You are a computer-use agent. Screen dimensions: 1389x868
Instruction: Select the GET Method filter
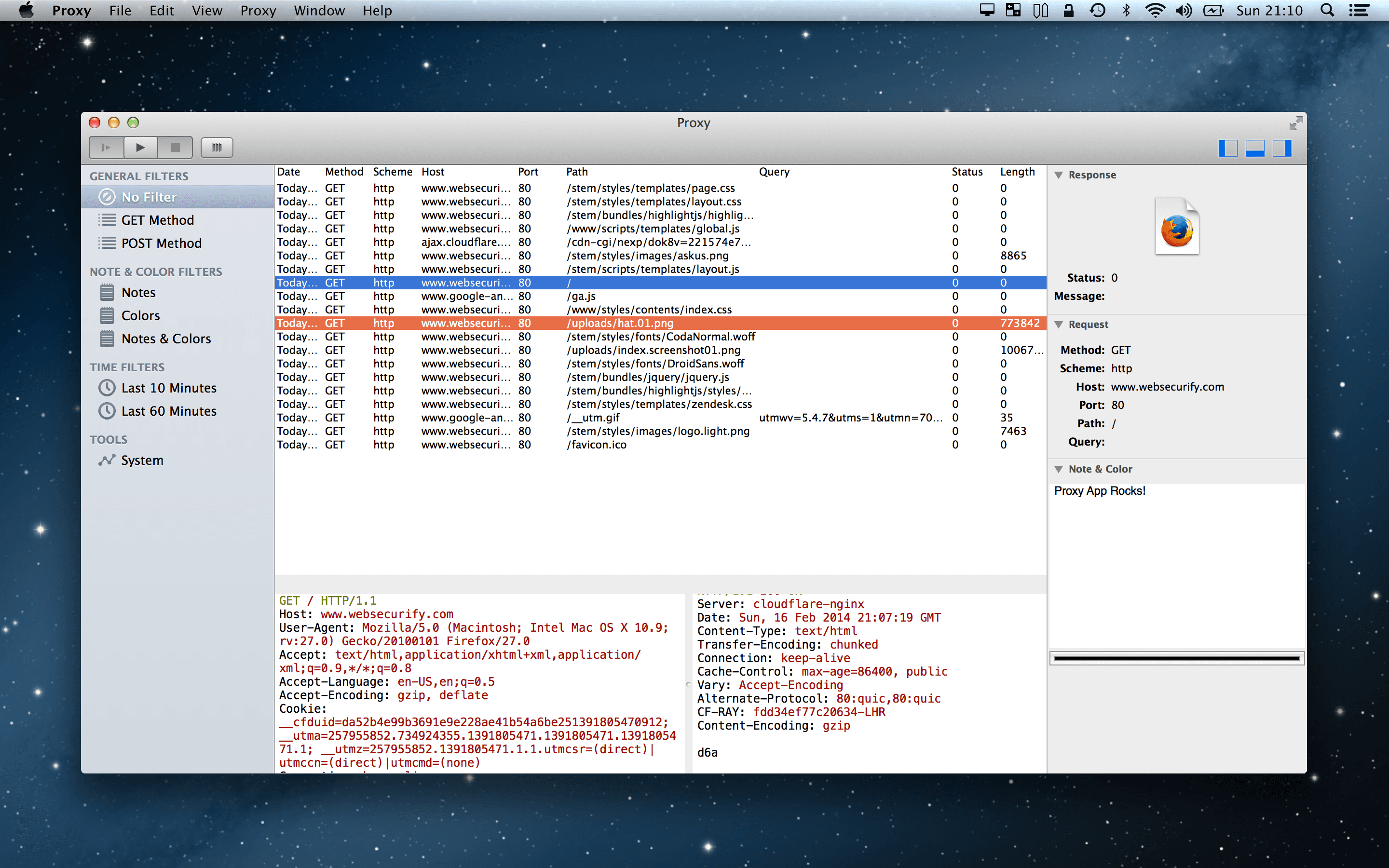click(x=178, y=220)
